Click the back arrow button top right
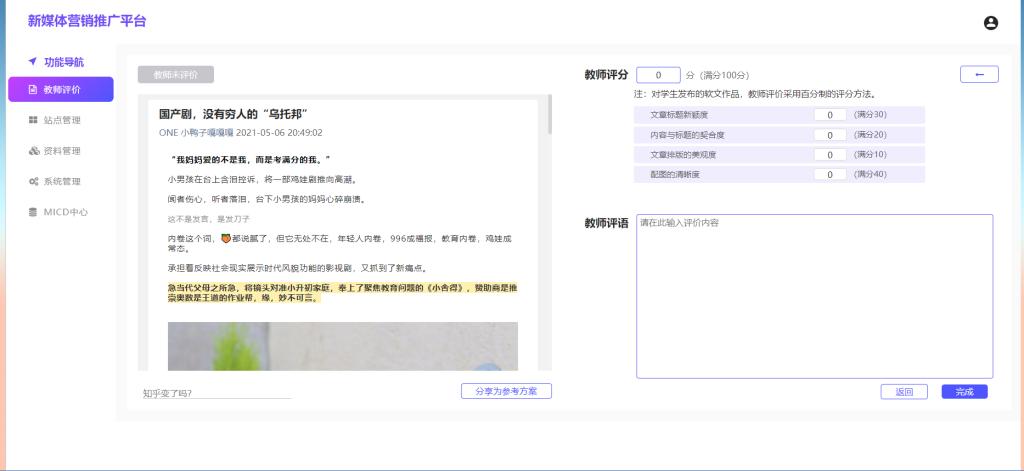 tap(979, 74)
